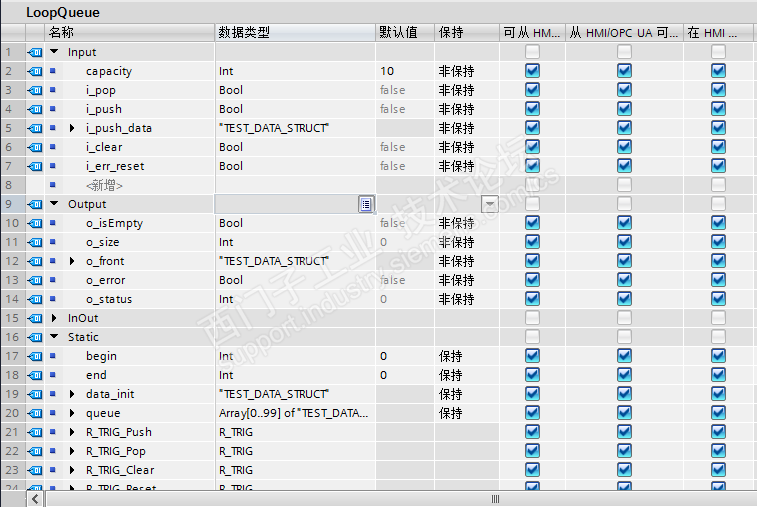
Task: Click the tag icon beside i_push_data
Action: coord(35,128)
